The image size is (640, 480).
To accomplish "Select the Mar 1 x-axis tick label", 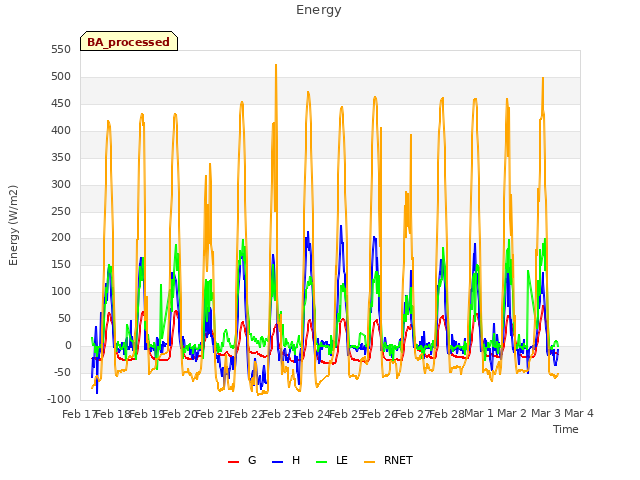I will [479, 413].
